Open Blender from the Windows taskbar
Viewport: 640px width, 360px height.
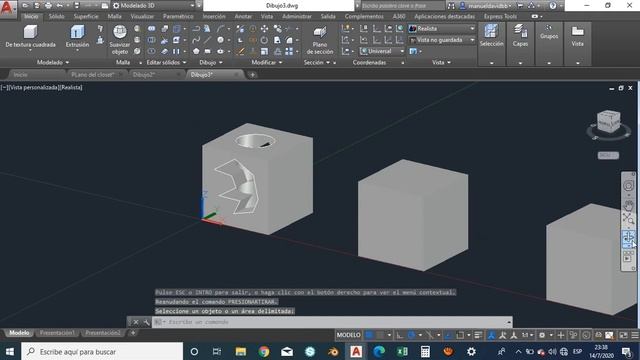333,351
